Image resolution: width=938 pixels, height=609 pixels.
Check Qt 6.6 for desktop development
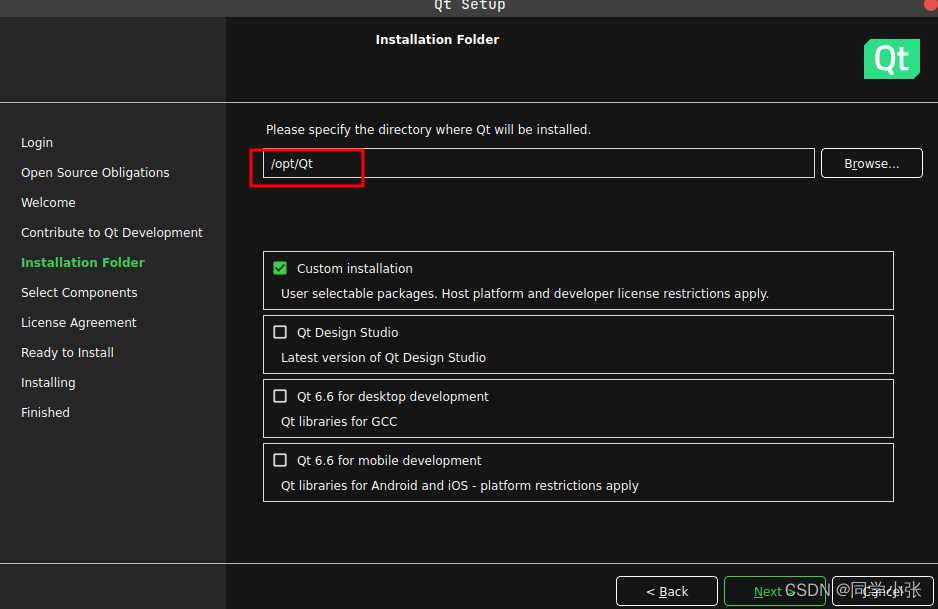(280, 396)
